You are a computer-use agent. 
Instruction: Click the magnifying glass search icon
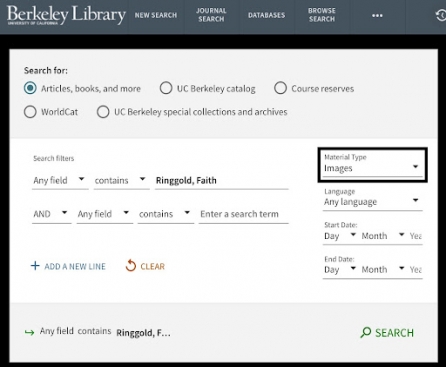(x=366, y=332)
